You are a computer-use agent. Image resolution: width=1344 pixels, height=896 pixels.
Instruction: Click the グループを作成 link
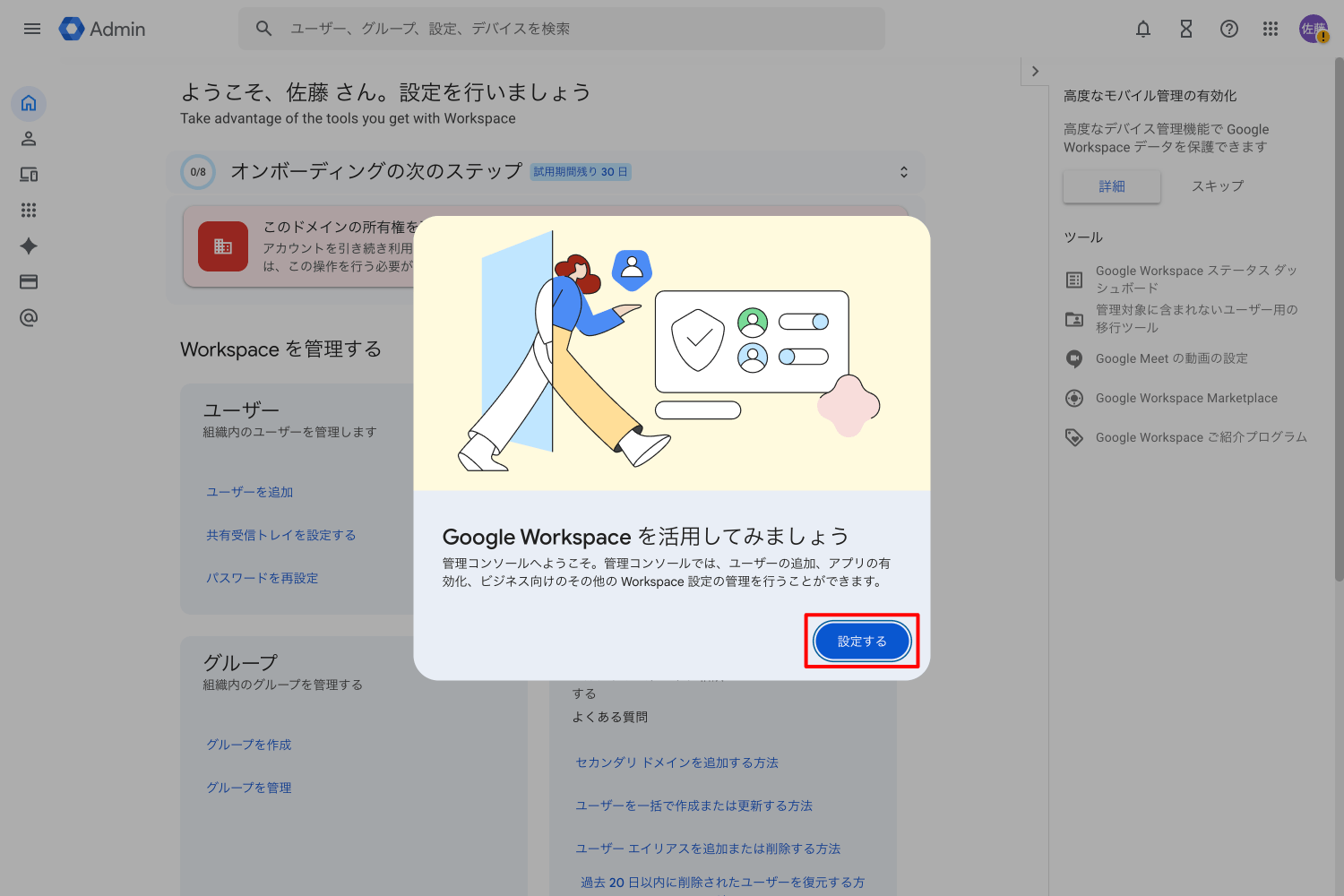pyautogui.click(x=249, y=745)
